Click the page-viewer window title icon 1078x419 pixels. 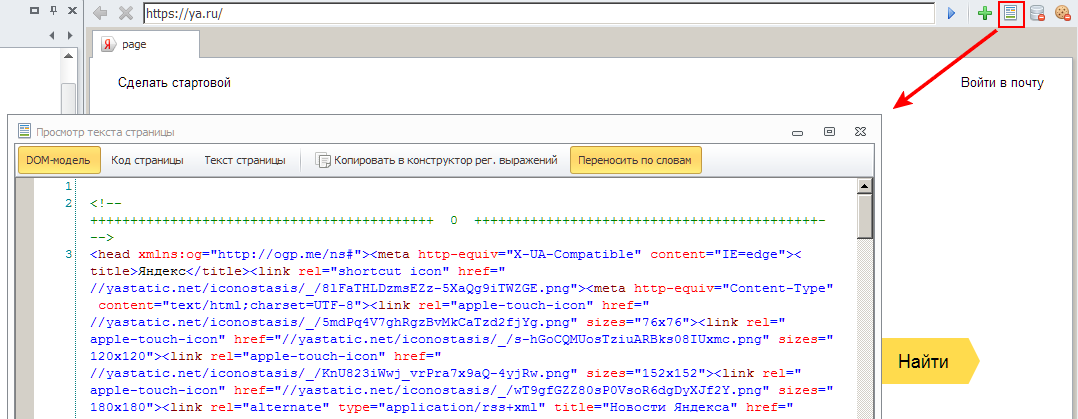coord(25,131)
